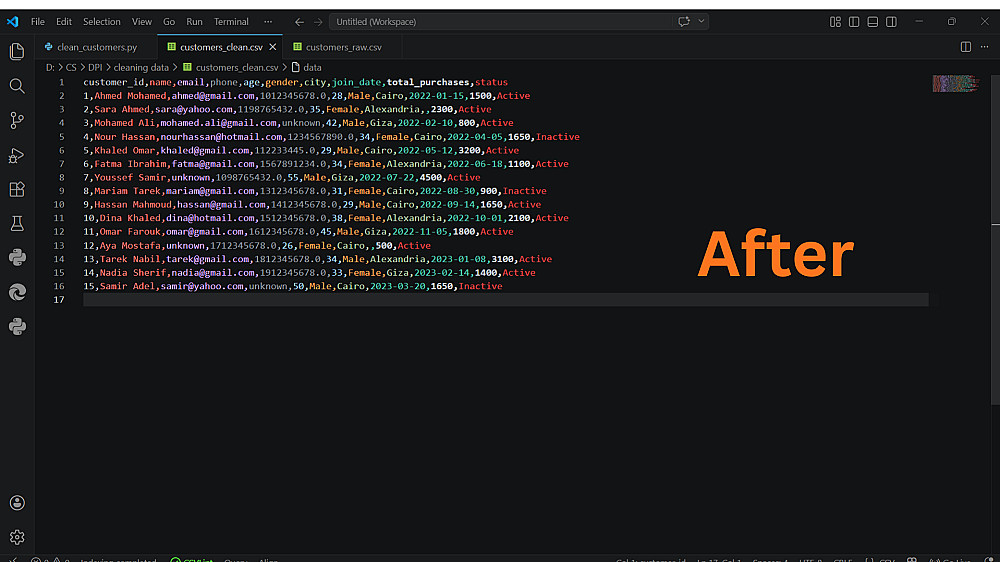Click 'Aya Mostafa' on line 13
This screenshot has height=562, width=1000.
[x=130, y=245]
